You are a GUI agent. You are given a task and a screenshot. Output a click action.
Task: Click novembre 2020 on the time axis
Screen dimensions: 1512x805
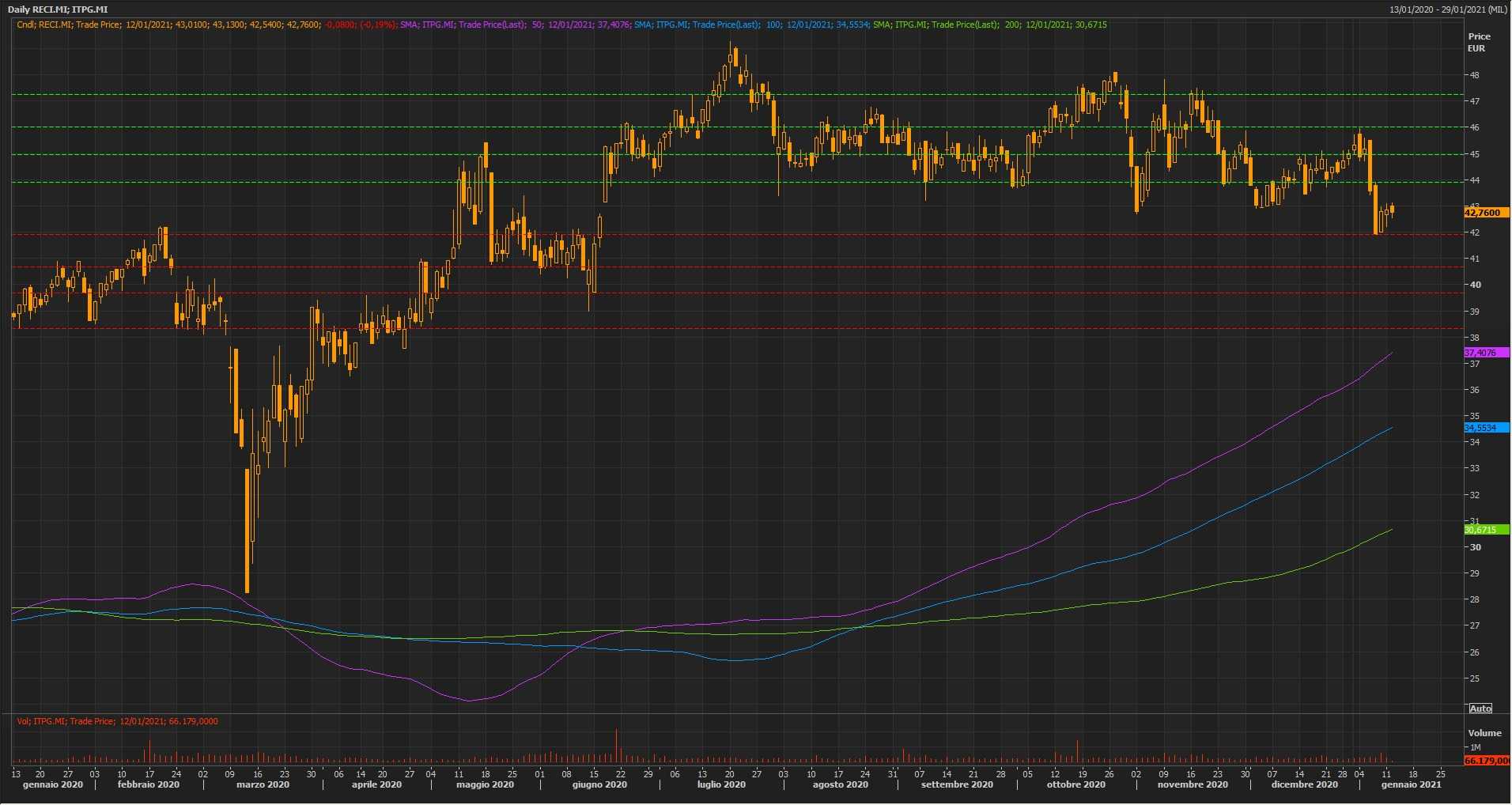pos(1193,784)
